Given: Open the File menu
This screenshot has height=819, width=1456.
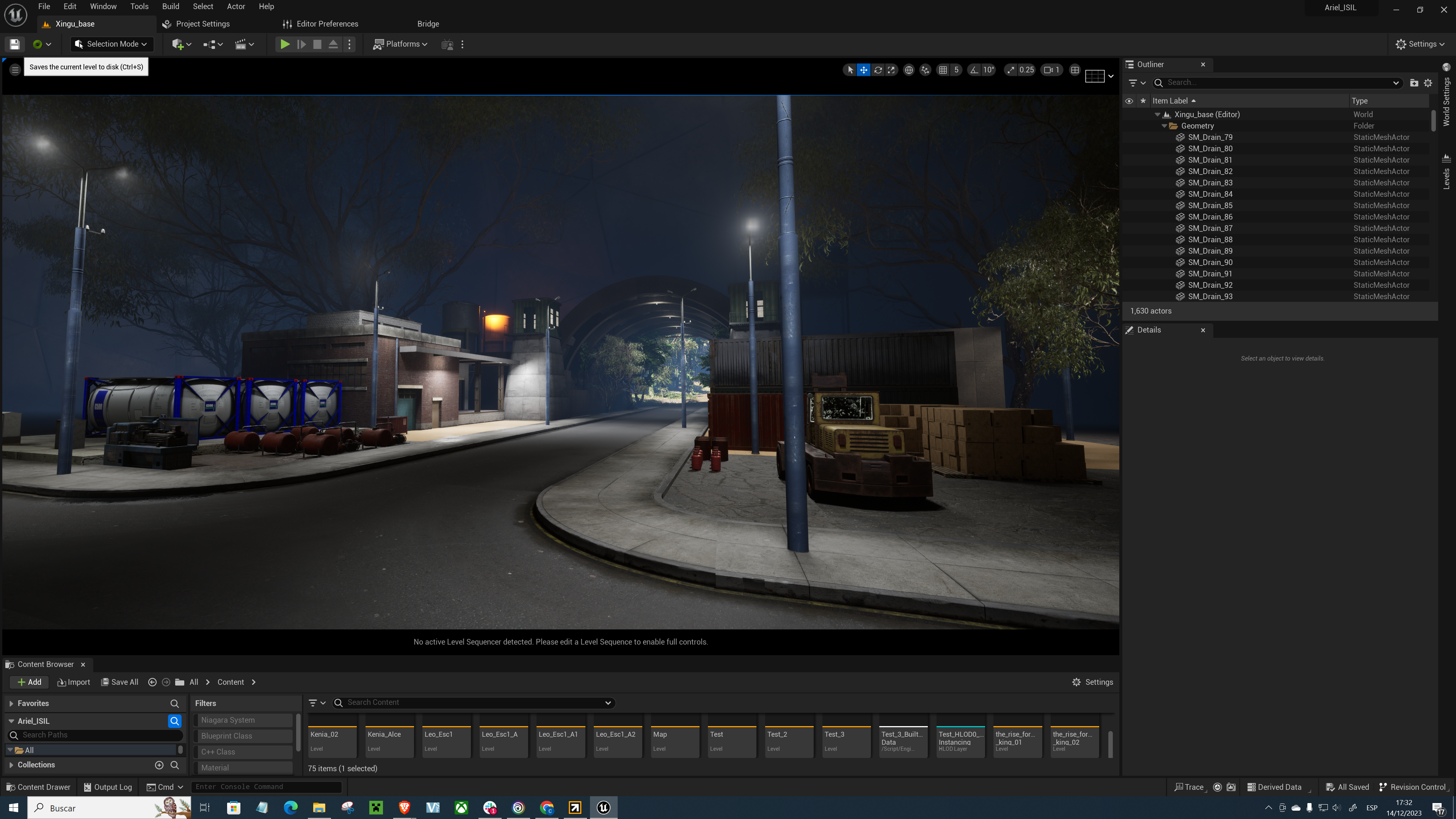Looking at the screenshot, I should click(44, 6).
